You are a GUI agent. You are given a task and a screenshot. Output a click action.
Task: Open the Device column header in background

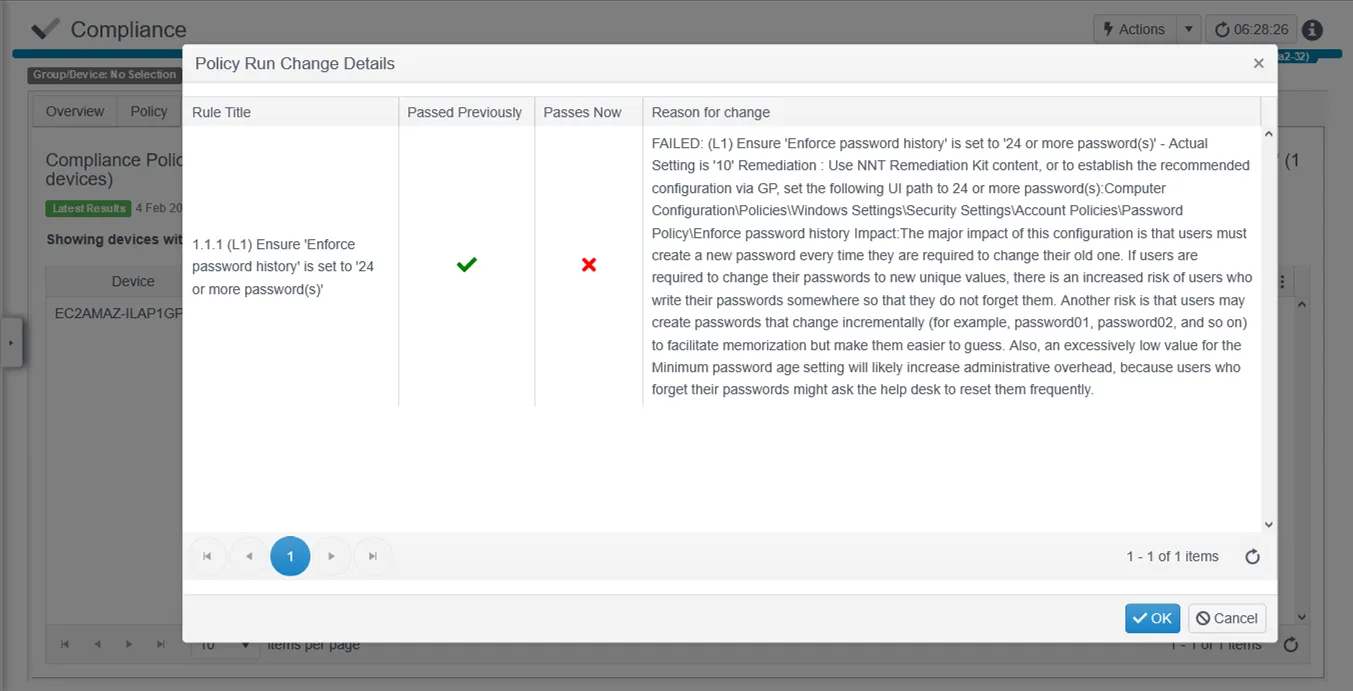click(133, 282)
